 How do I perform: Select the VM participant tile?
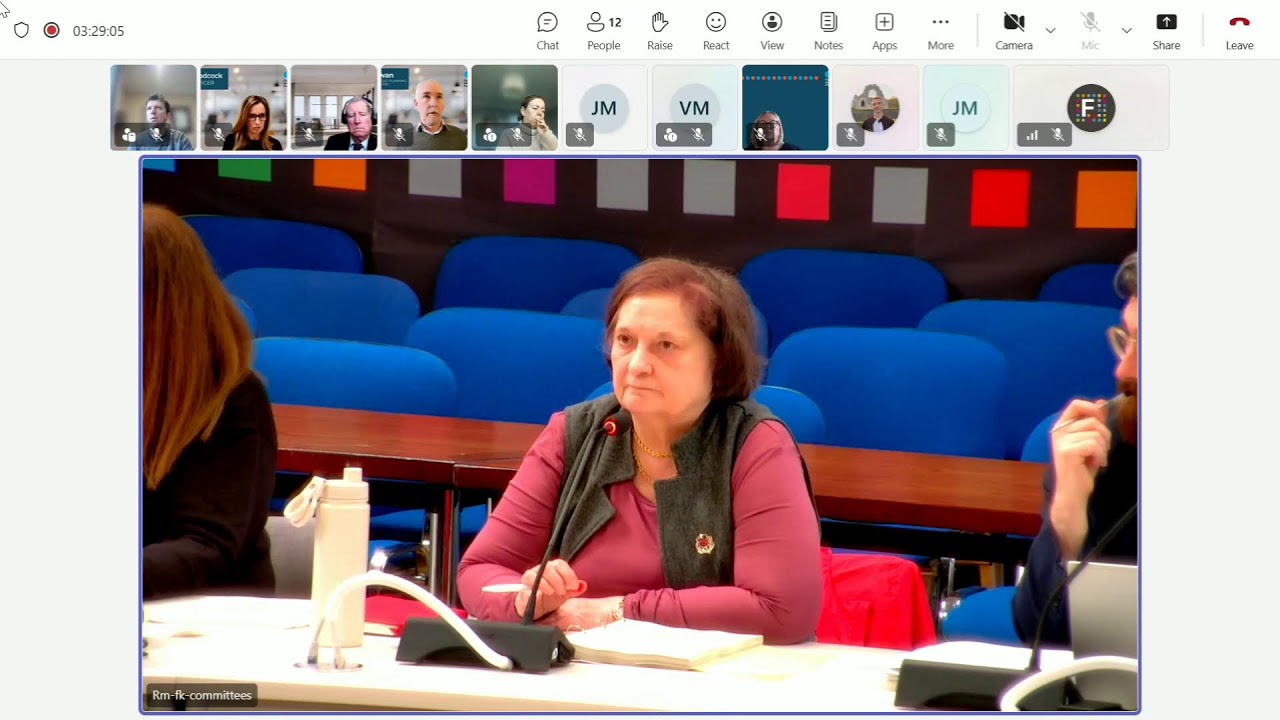tap(695, 108)
